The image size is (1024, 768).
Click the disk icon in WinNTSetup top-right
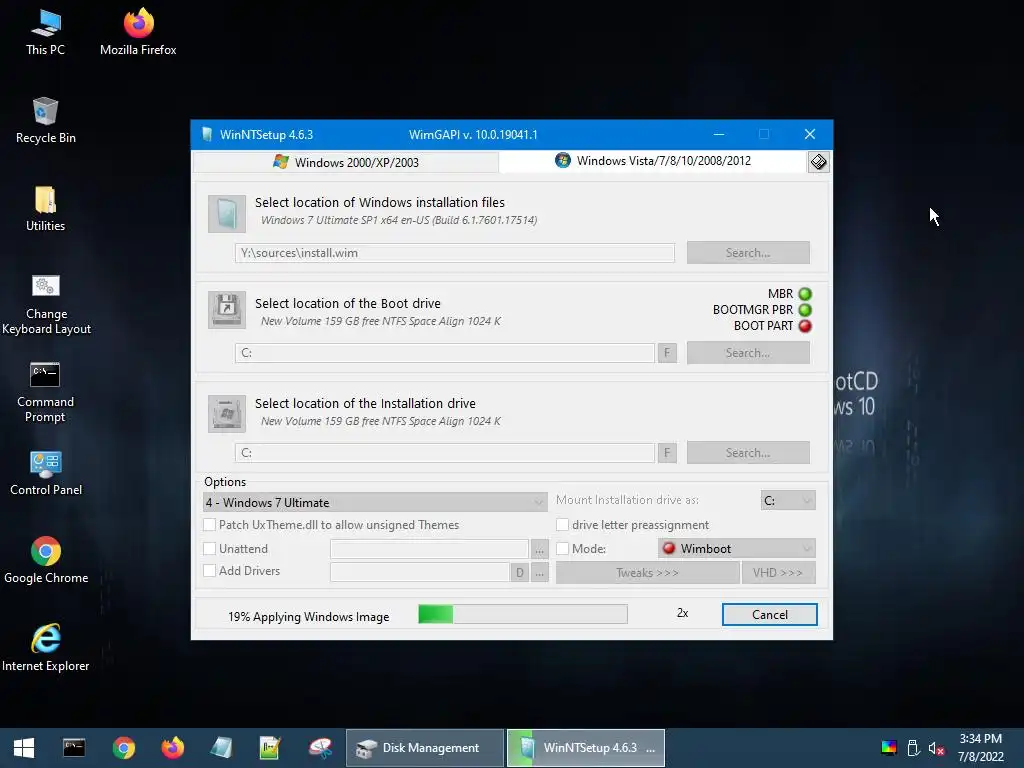click(818, 161)
